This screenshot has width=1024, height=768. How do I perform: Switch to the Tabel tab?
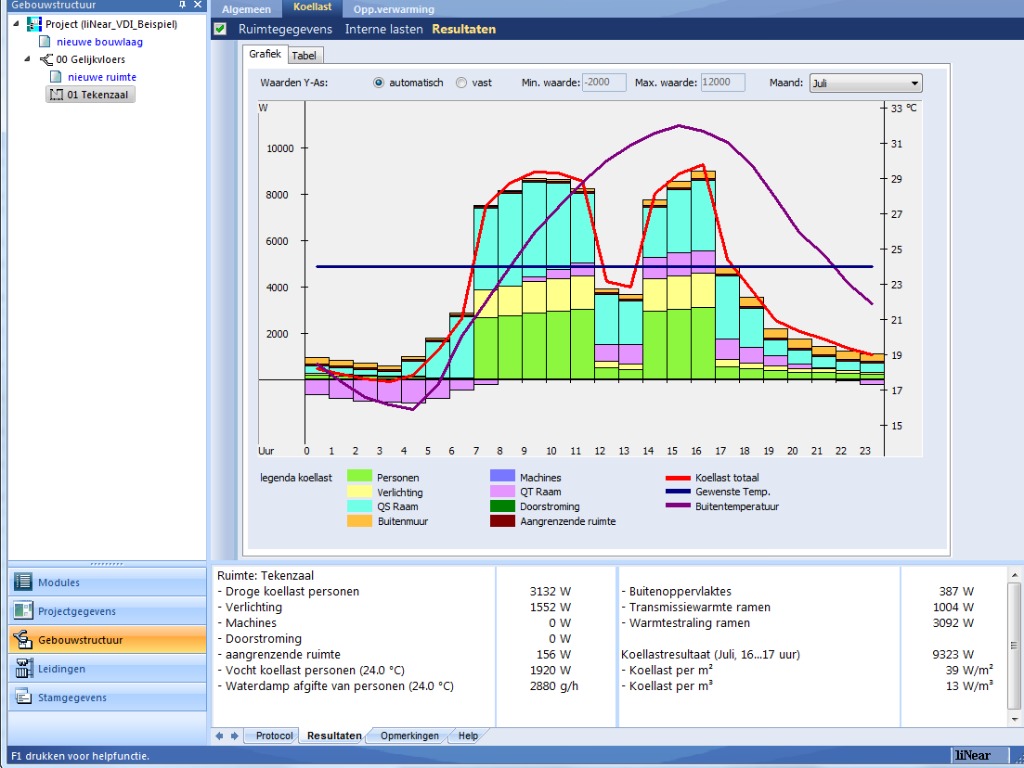pyautogui.click(x=304, y=56)
